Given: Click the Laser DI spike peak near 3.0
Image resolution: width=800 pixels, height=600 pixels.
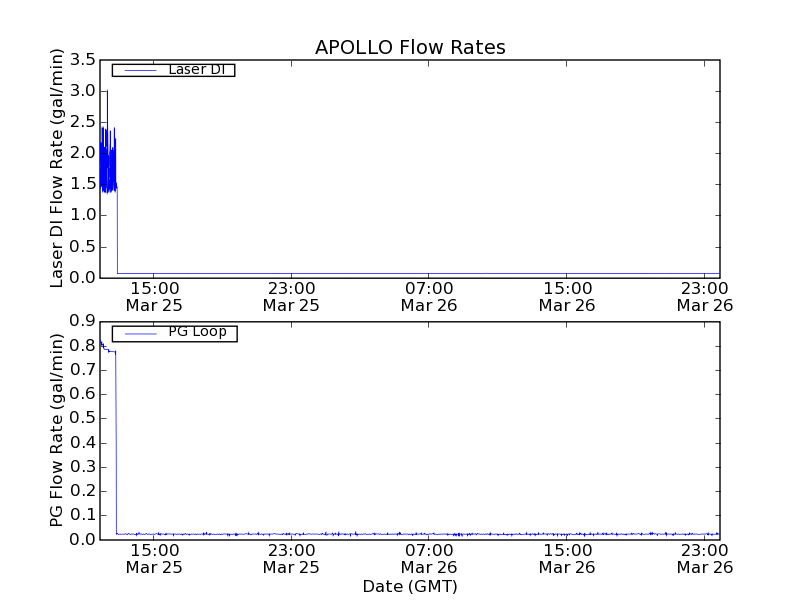Looking at the screenshot, I should pyautogui.click(x=107, y=93).
